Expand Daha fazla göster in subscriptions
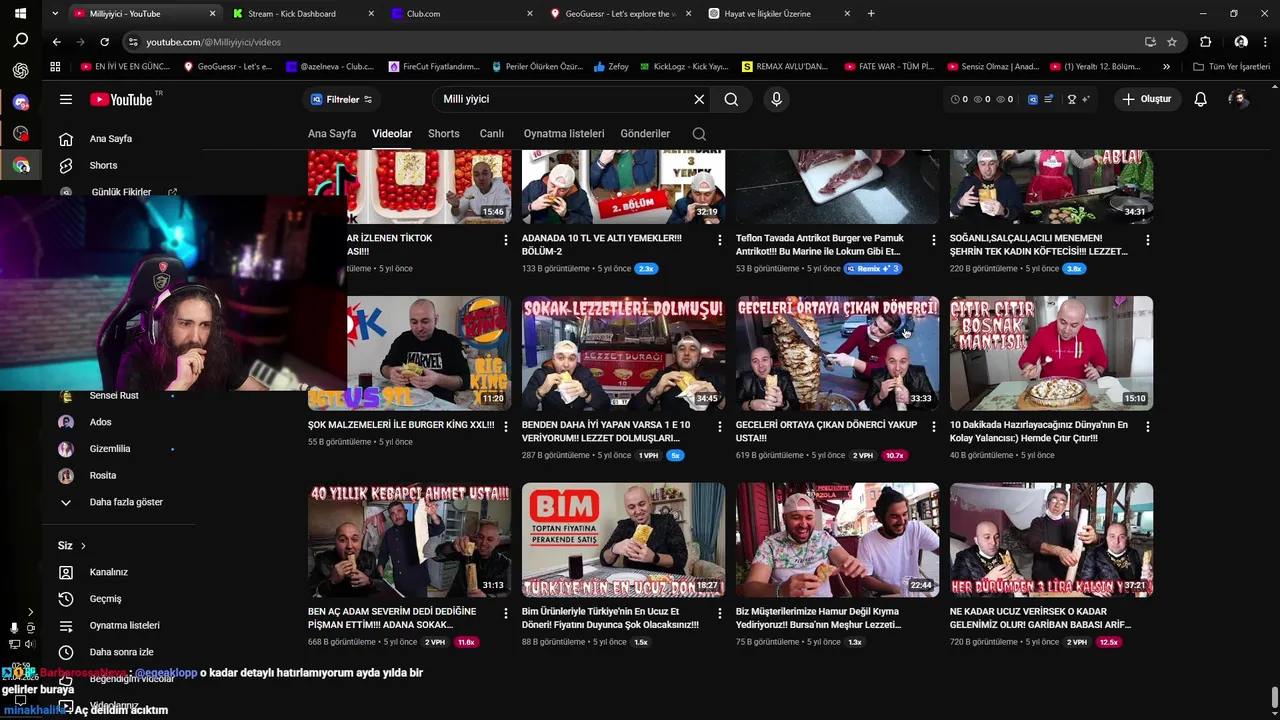The height and width of the screenshot is (720, 1280). pyautogui.click(x=126, y=502)
